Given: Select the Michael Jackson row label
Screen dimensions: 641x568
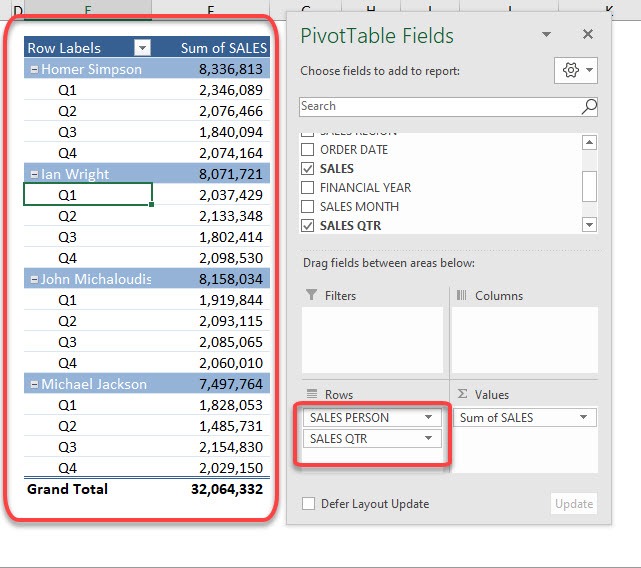Looking at the screenshot, I should 94,384.
